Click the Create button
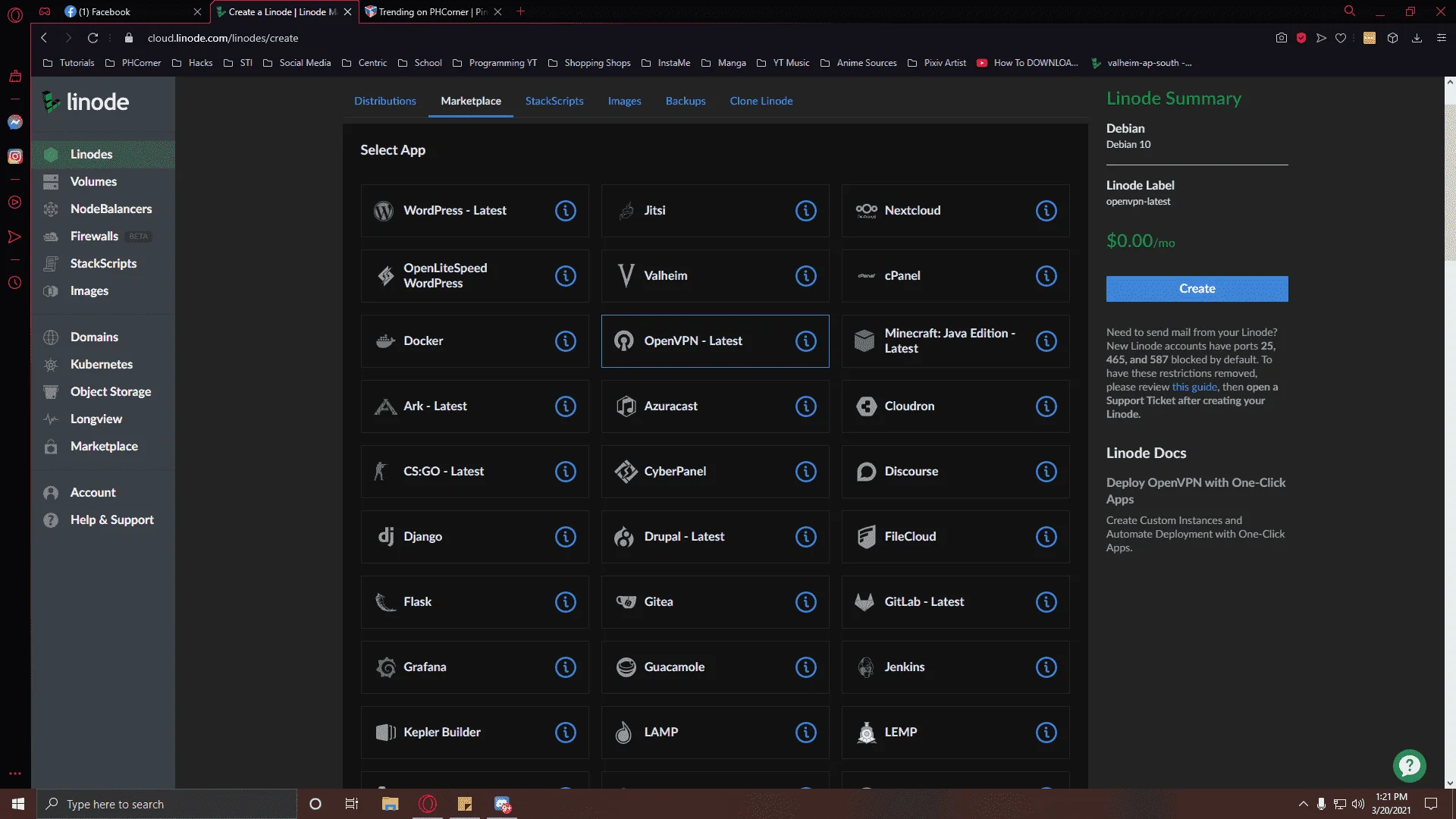Image resolution: width=1456 pixels, height=819 pixels. coord(1197,289)
